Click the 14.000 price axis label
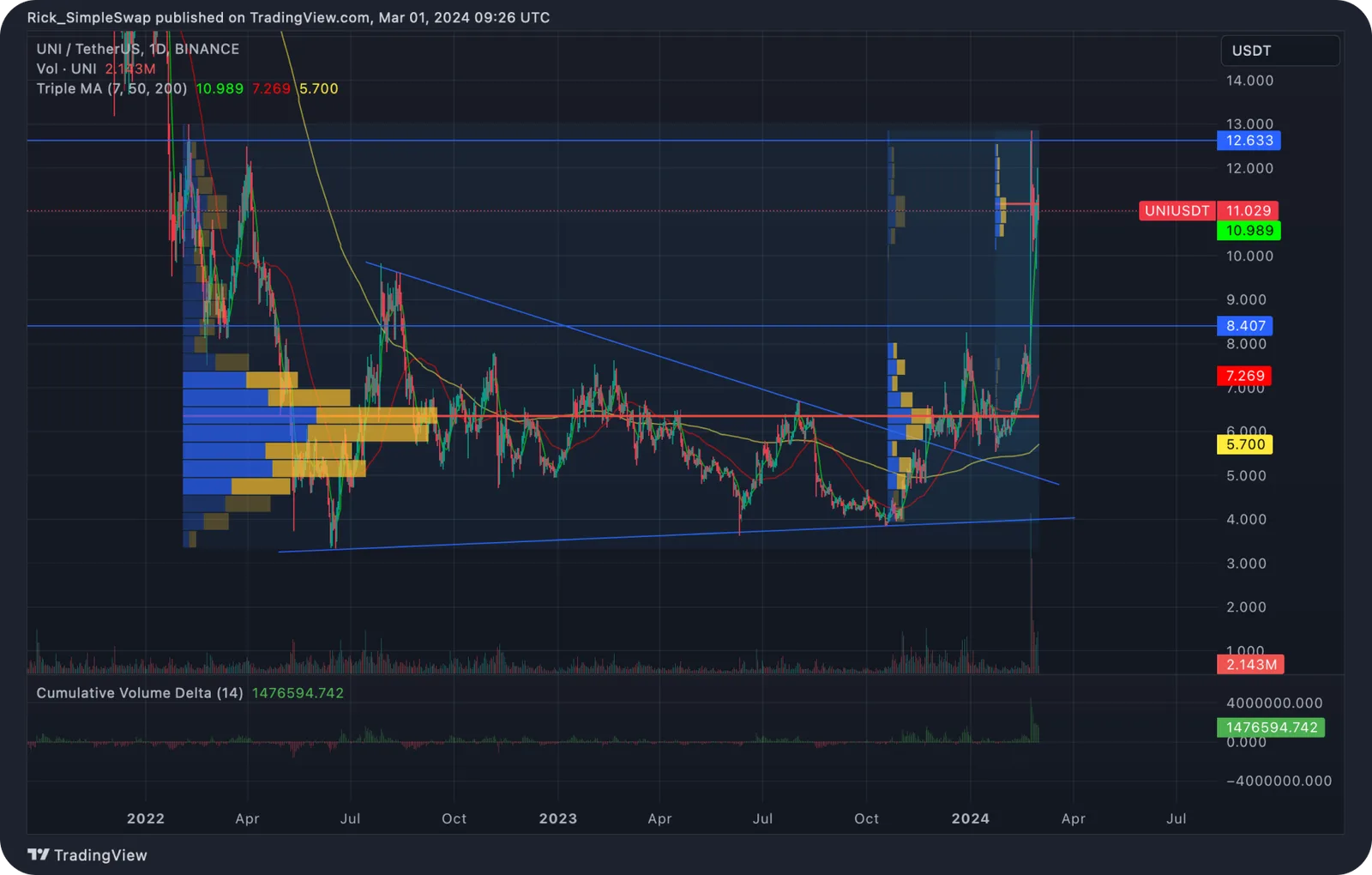The width and height of the screenshot is (1372, 875). click(1249, 81)
